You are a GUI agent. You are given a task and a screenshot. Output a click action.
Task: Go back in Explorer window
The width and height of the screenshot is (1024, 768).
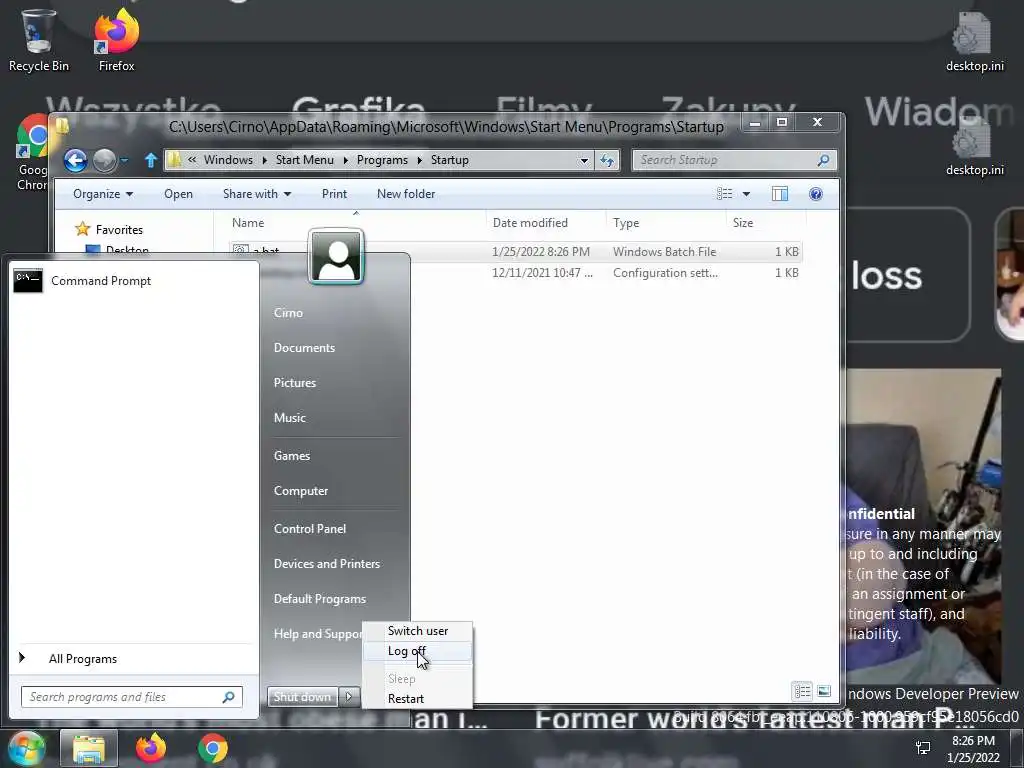75,160
